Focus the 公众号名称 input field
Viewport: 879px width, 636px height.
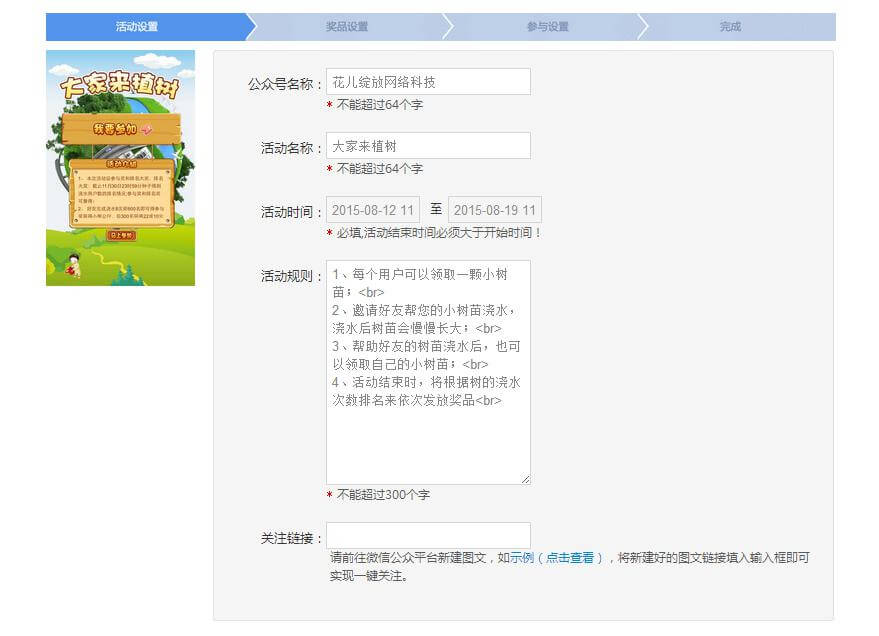428,82
